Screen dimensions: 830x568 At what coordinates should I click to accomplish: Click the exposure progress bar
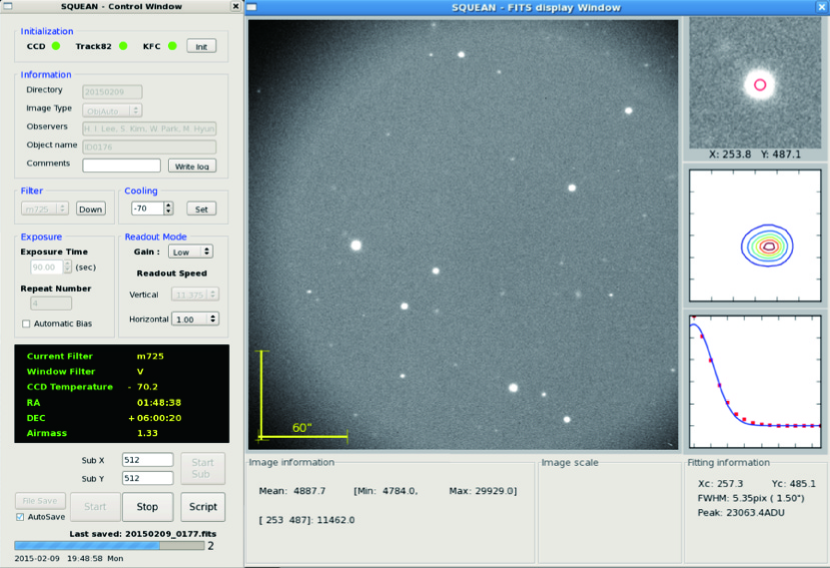[x=108, y=546]
